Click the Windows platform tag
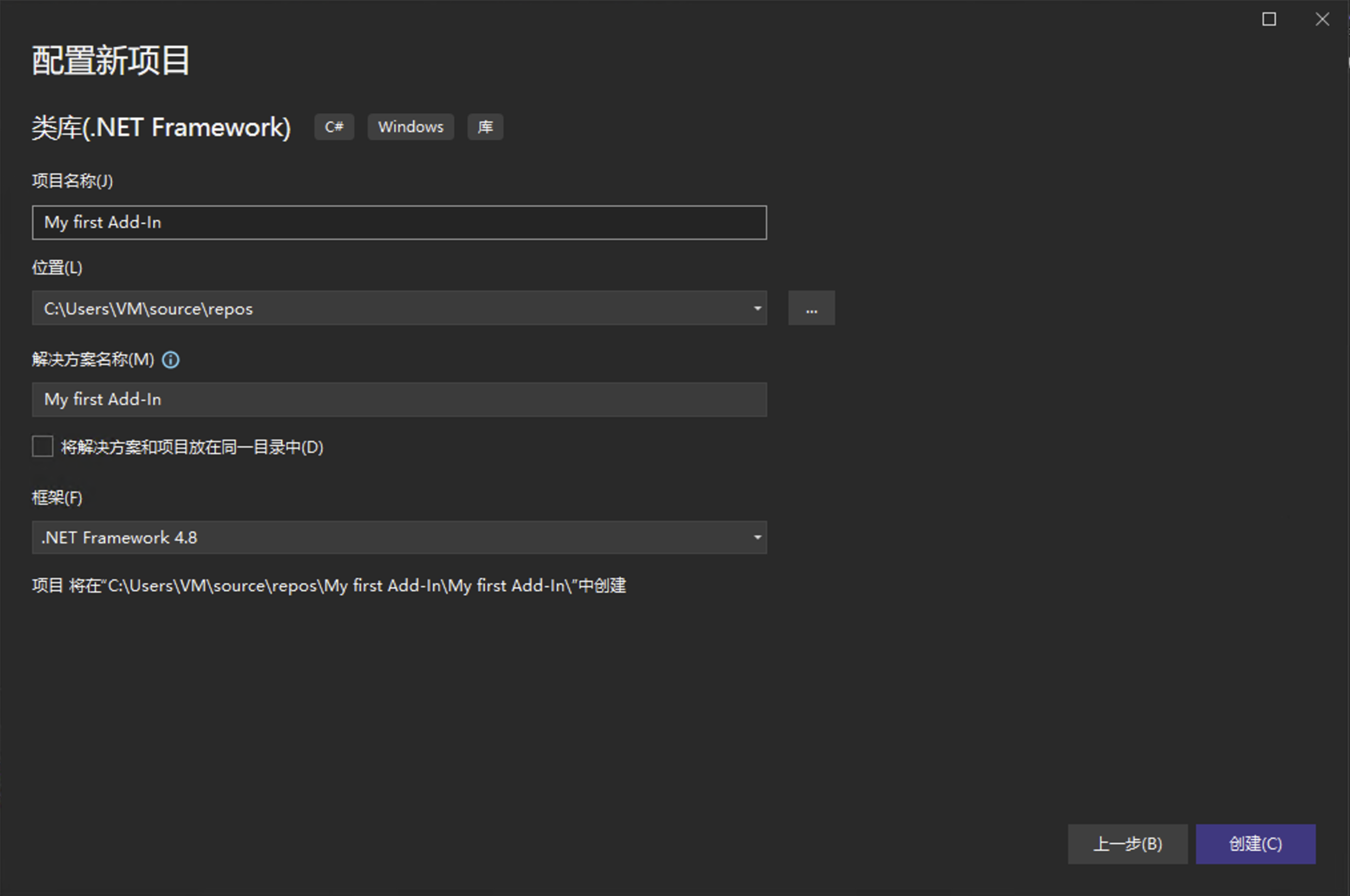 click(411, 127)
